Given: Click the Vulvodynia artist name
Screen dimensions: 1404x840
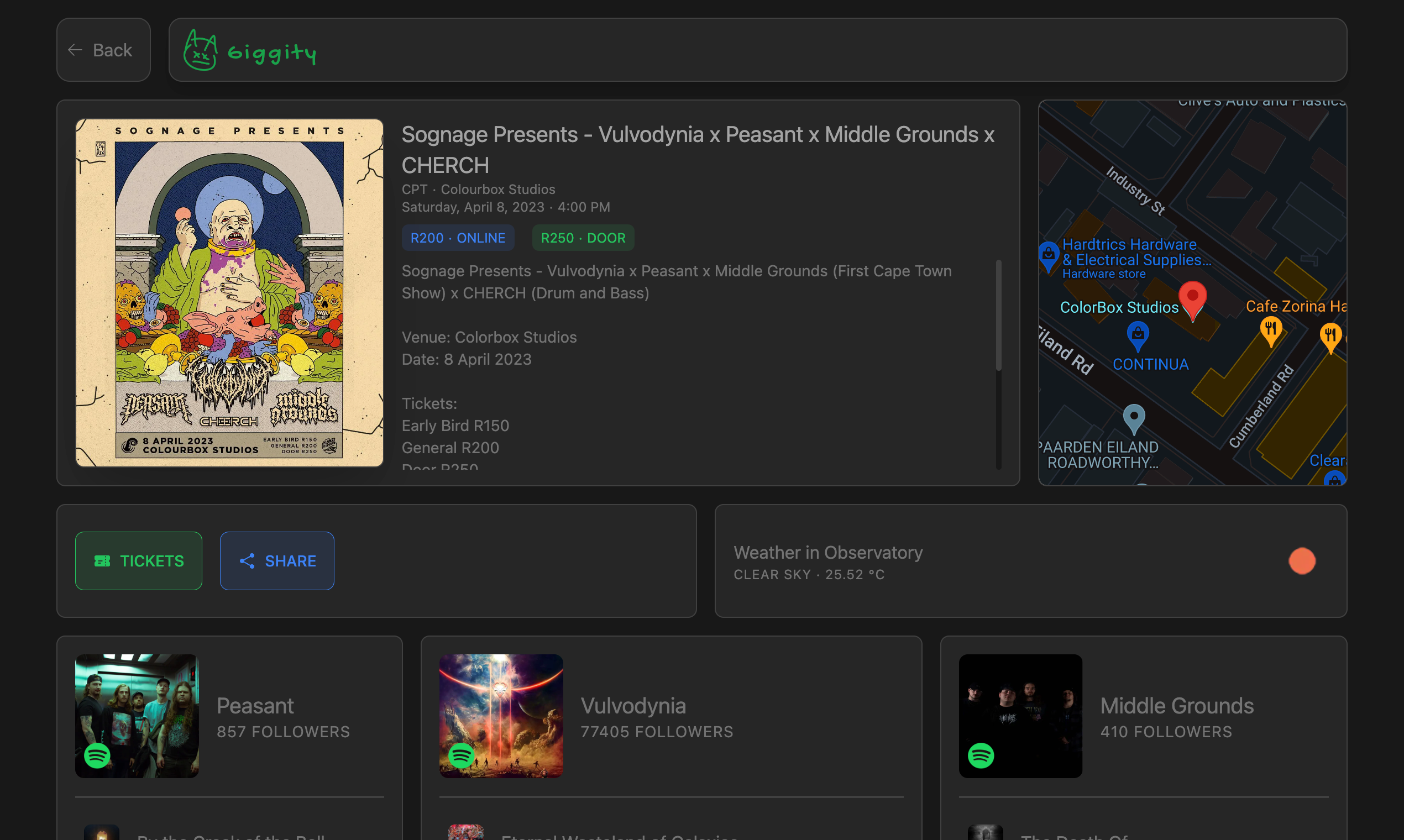Looking at the screenshot, I should (633, 706).
